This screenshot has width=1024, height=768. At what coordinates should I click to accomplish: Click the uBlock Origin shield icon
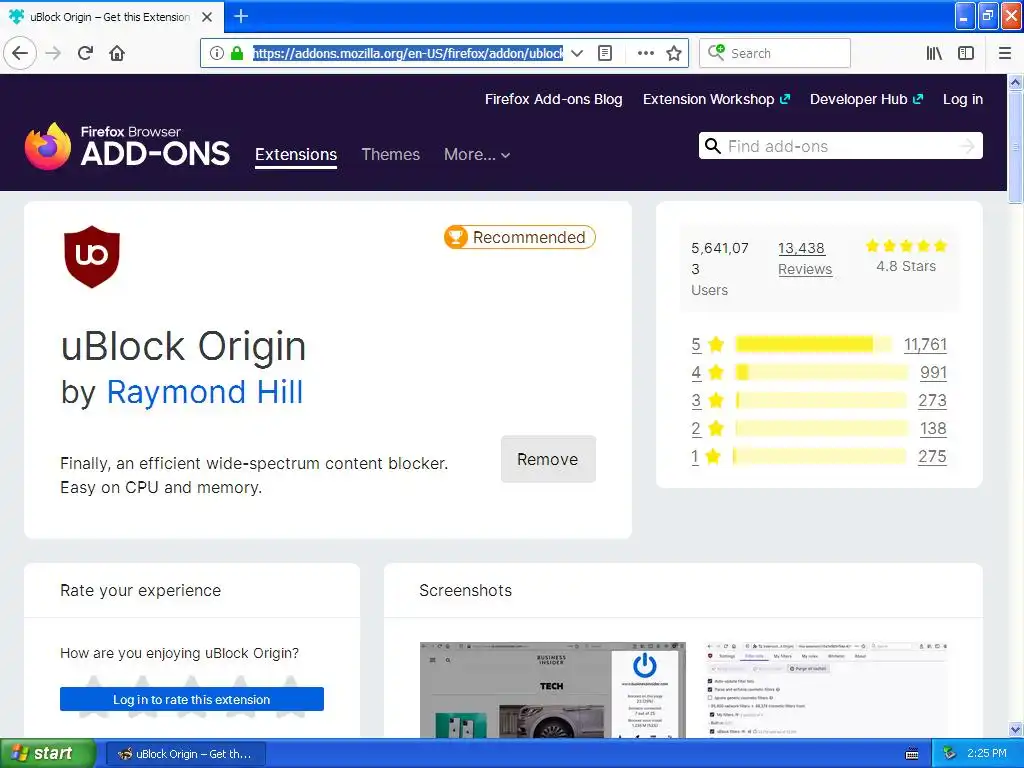[91, 257]
